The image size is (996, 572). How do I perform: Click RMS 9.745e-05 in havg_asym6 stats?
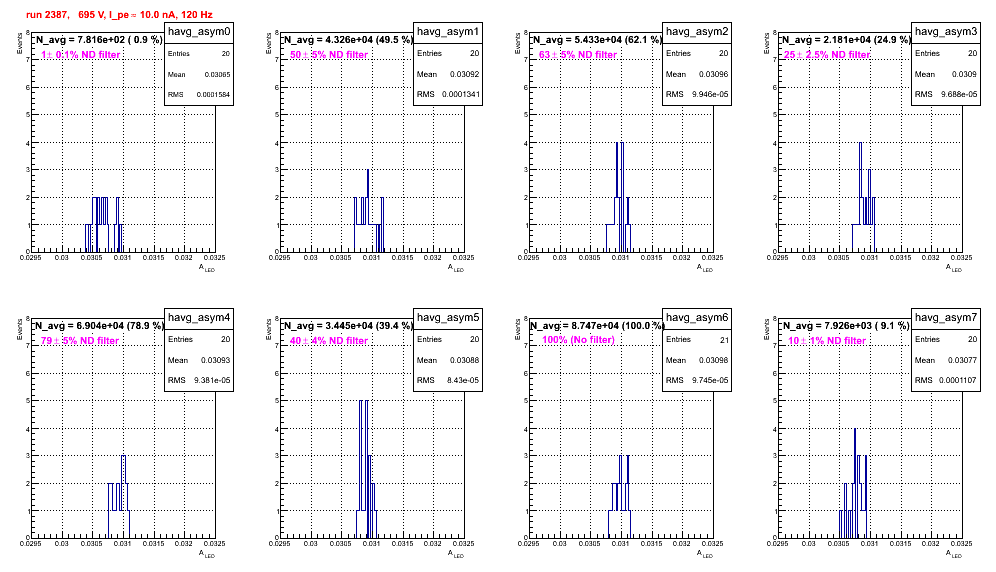coord(697,381)
